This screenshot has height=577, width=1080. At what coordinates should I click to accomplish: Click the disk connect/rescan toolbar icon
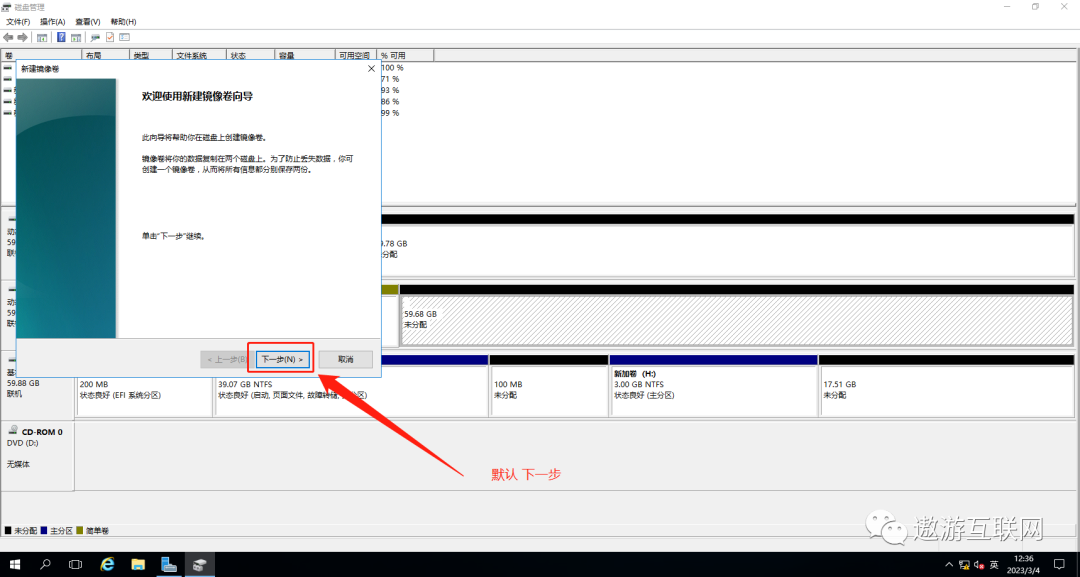point(95,37)
